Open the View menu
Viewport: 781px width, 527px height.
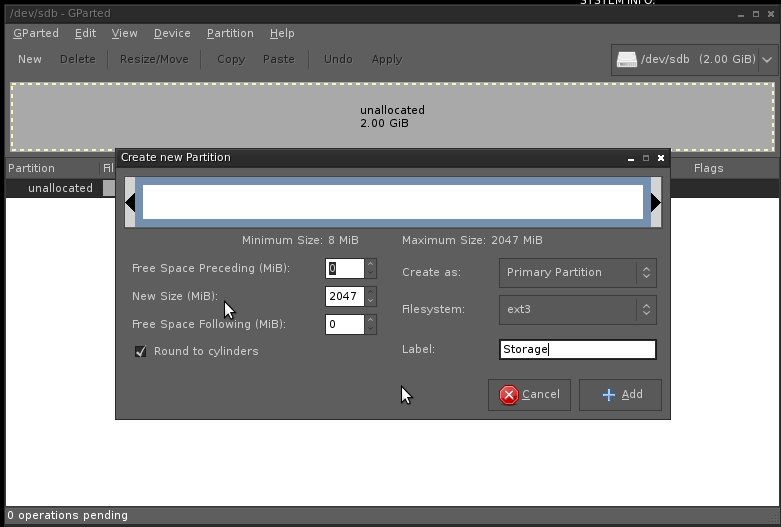(x=125, y=33)
